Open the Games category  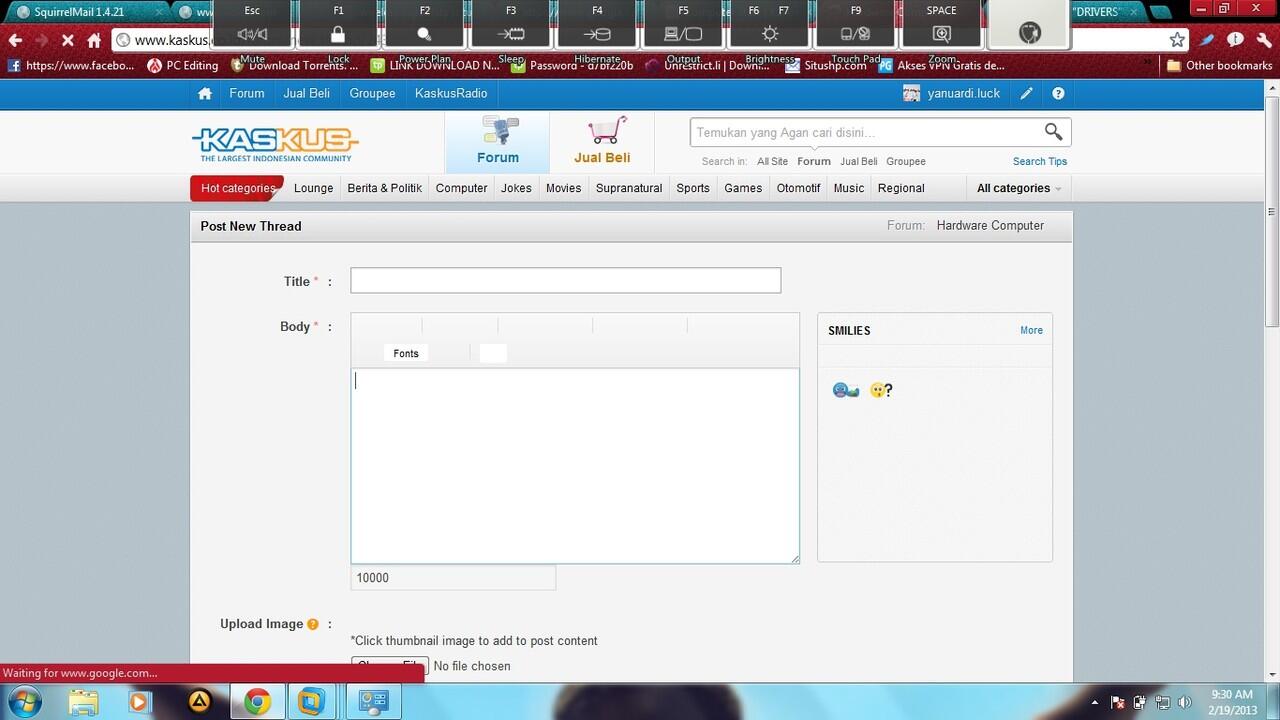tap(743, 188)
